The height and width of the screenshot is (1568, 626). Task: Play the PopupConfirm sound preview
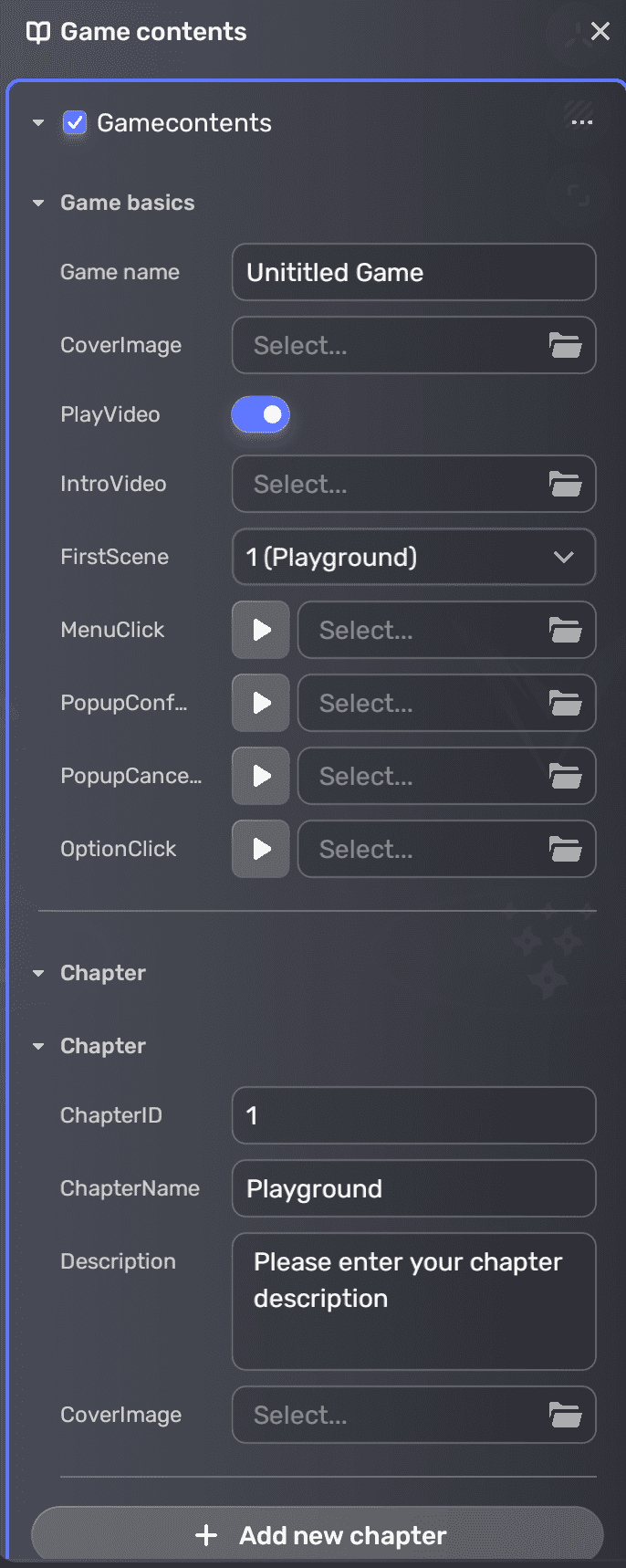coord(260,703)
